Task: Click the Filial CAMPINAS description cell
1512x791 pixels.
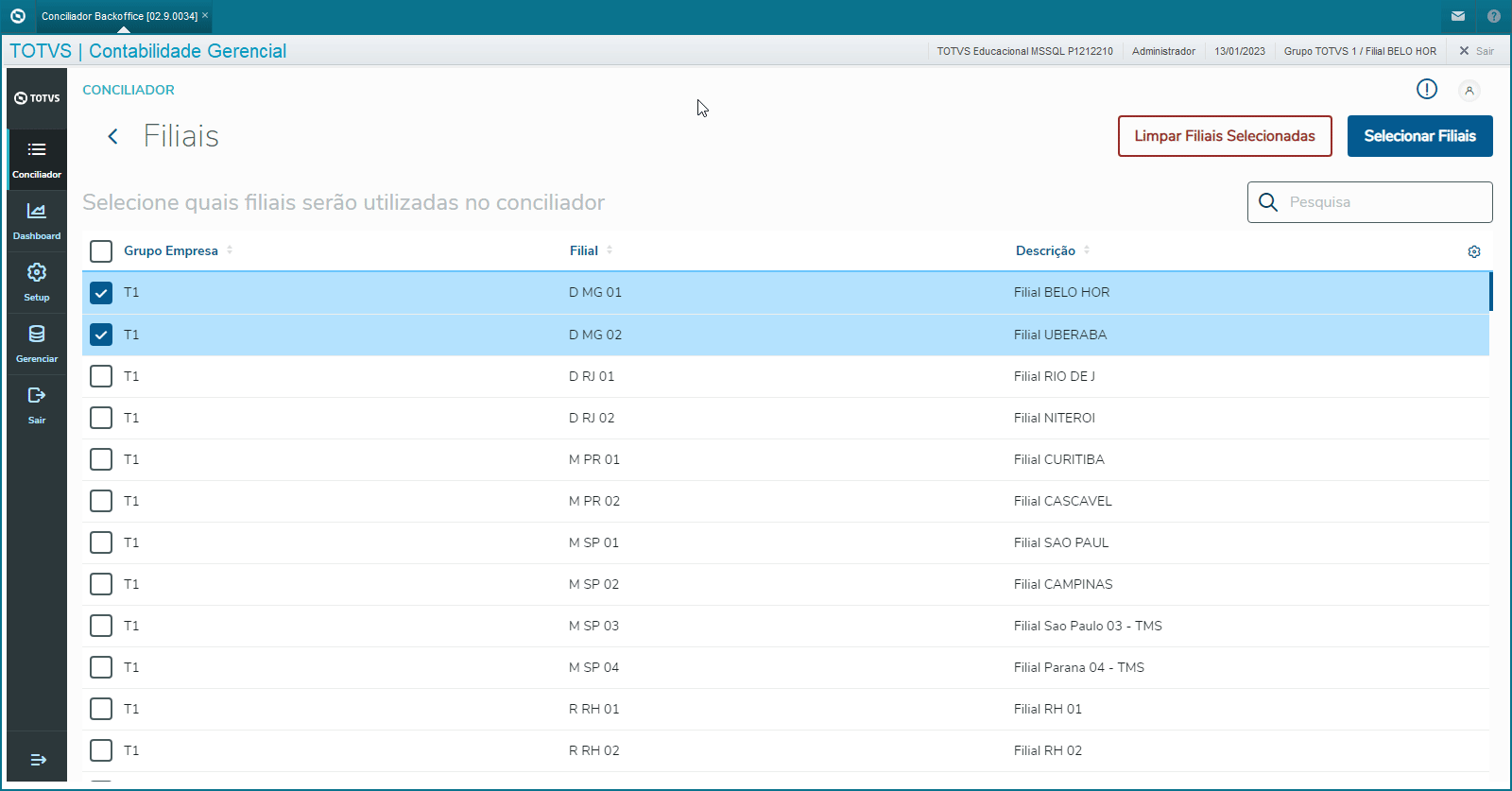Action: [x=1063, y=584]
